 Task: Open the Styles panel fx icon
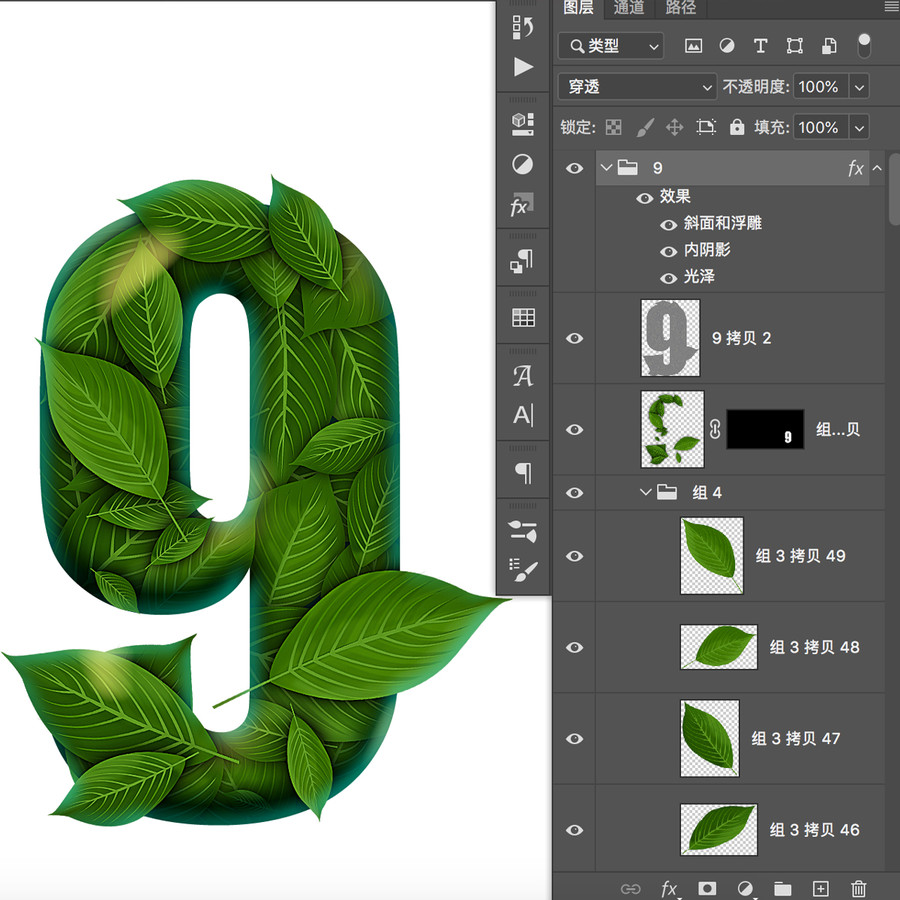tap(522, 204)
